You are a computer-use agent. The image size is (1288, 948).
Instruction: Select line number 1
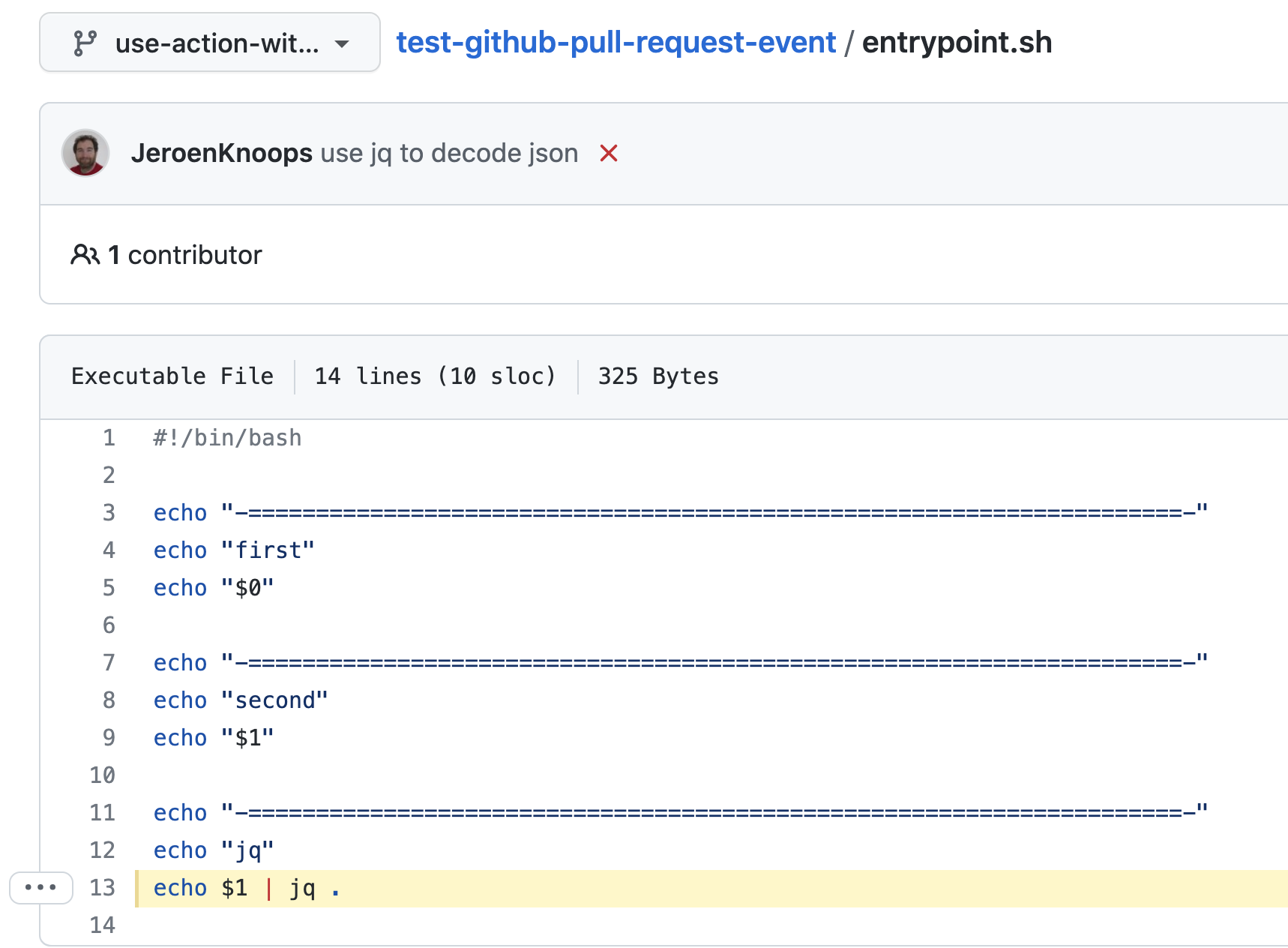(x=109, y=437)
